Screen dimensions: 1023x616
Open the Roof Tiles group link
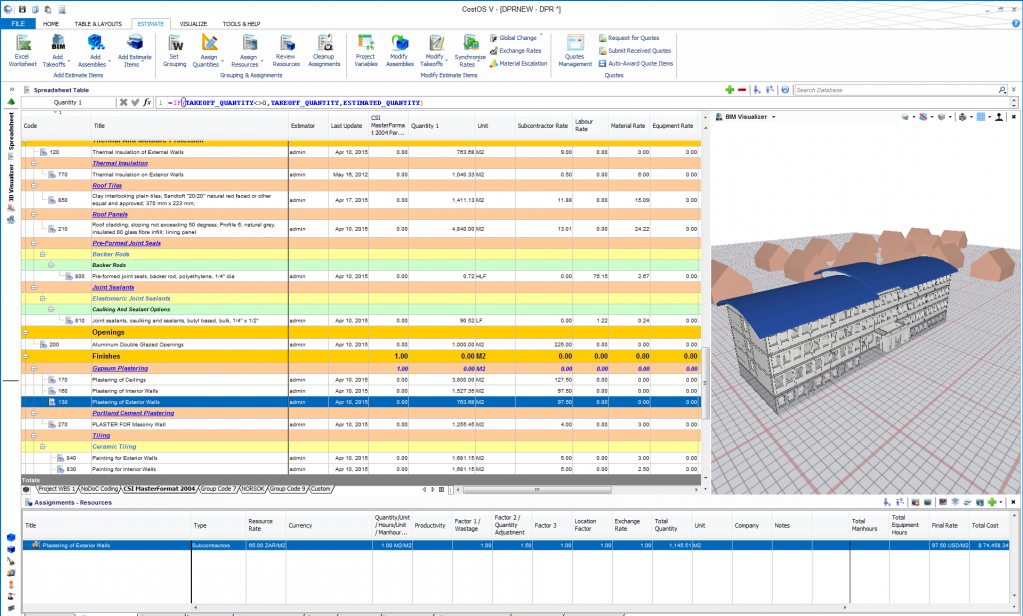coord(107,185)
